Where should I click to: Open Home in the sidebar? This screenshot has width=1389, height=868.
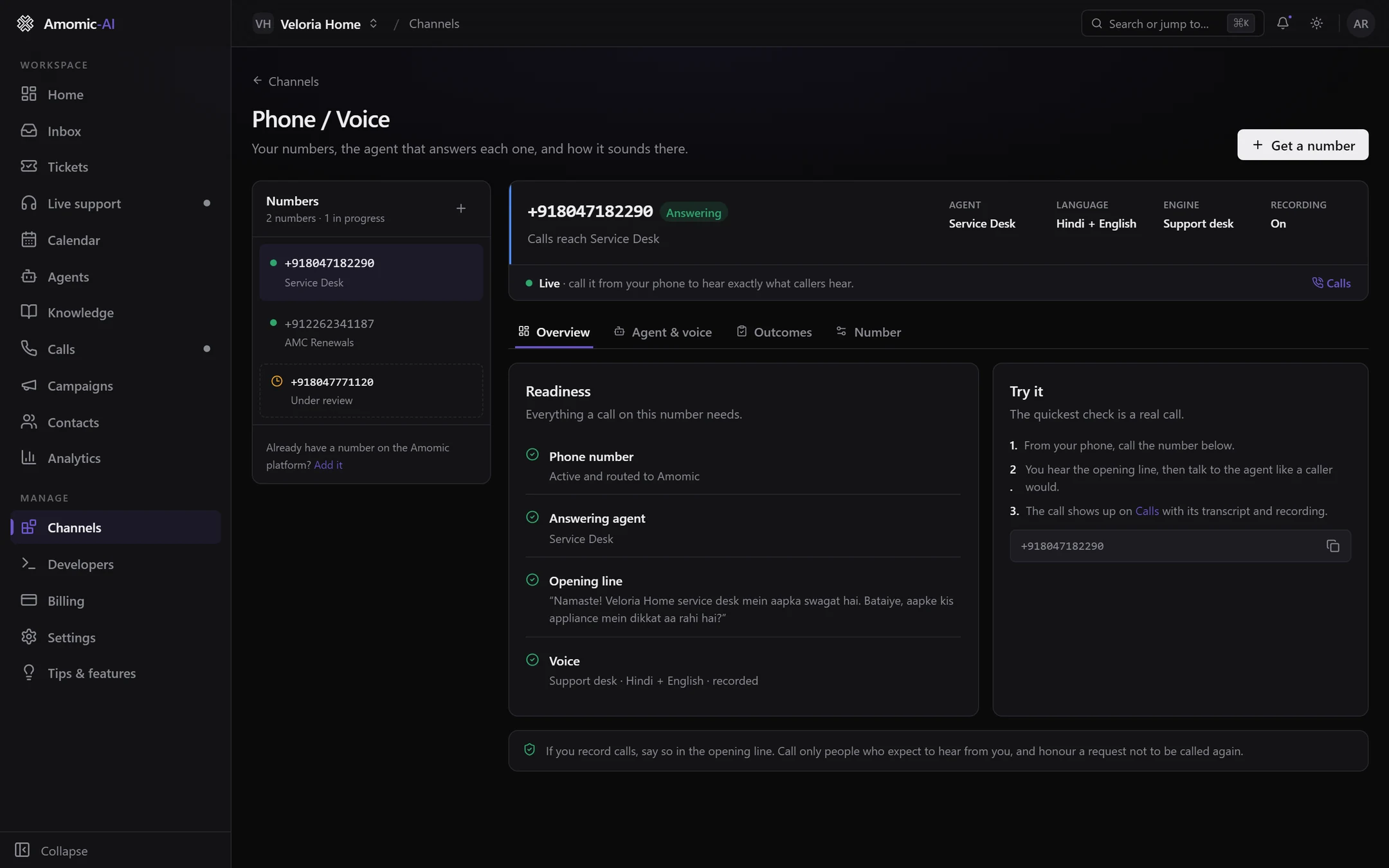(116, 94)
